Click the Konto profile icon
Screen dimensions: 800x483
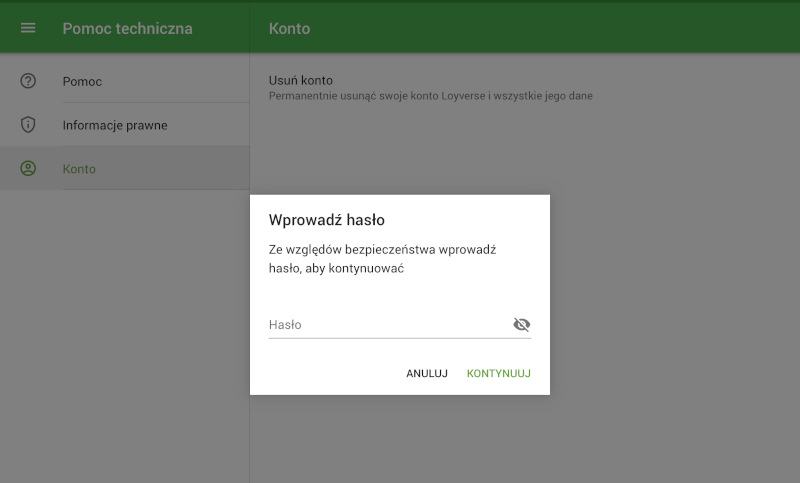click(28, 168)
